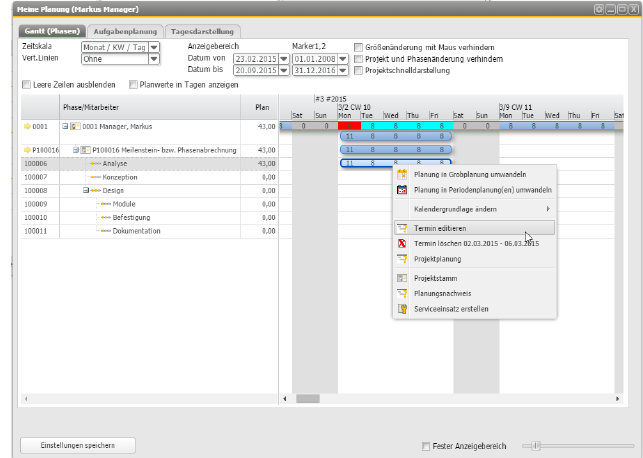The width and height of the screenshot is (643, 458).
Task: Click the project icon for P100016 Meilenstein
Action: (x=85, y=149)
